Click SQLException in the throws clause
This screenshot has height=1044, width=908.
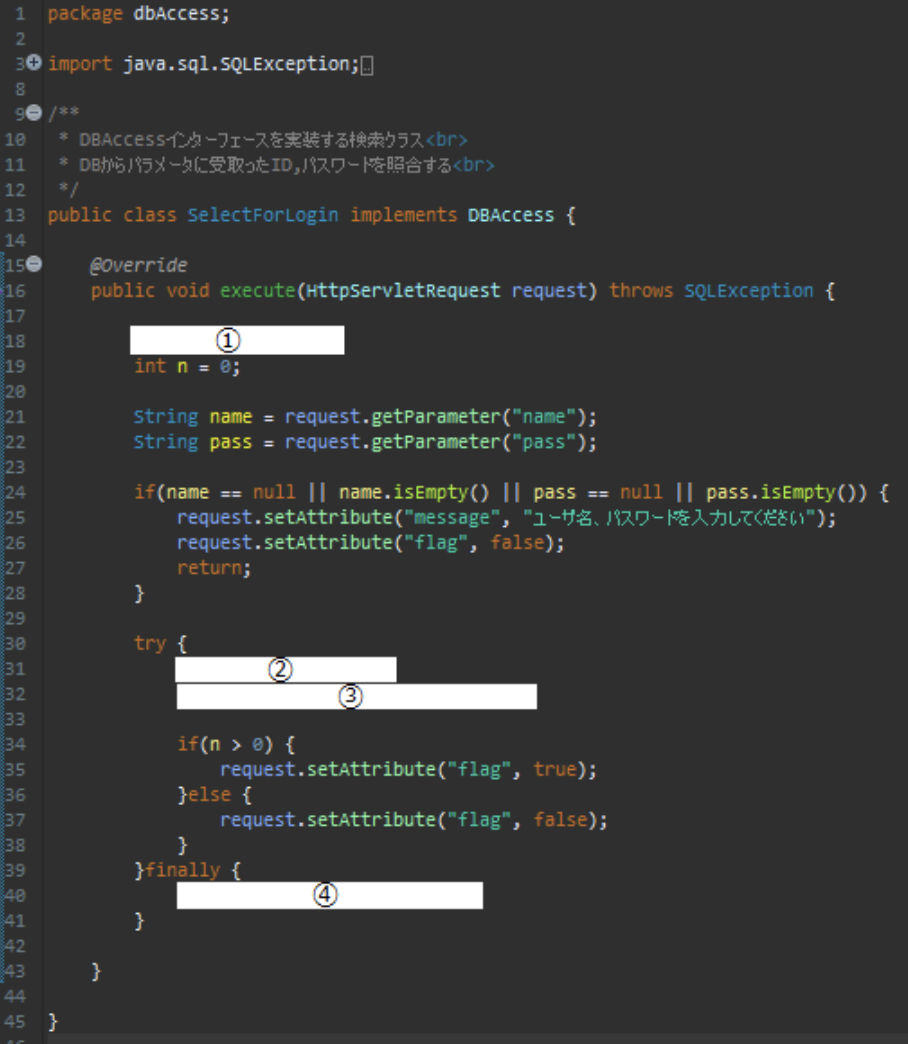point(748,290)
